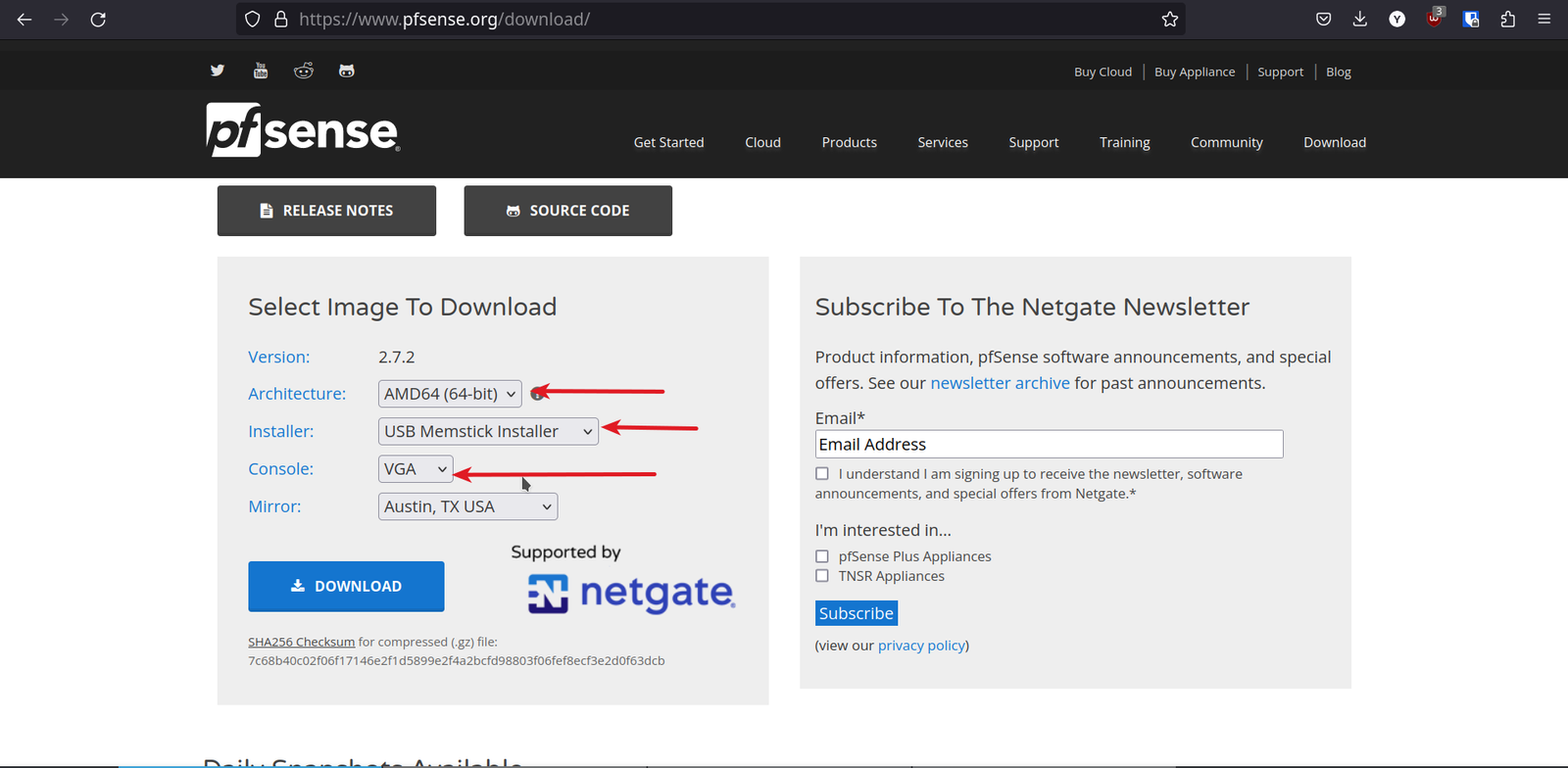Visit the Reddit community icon
This screenshot has height=768, width=1568.
304,71
